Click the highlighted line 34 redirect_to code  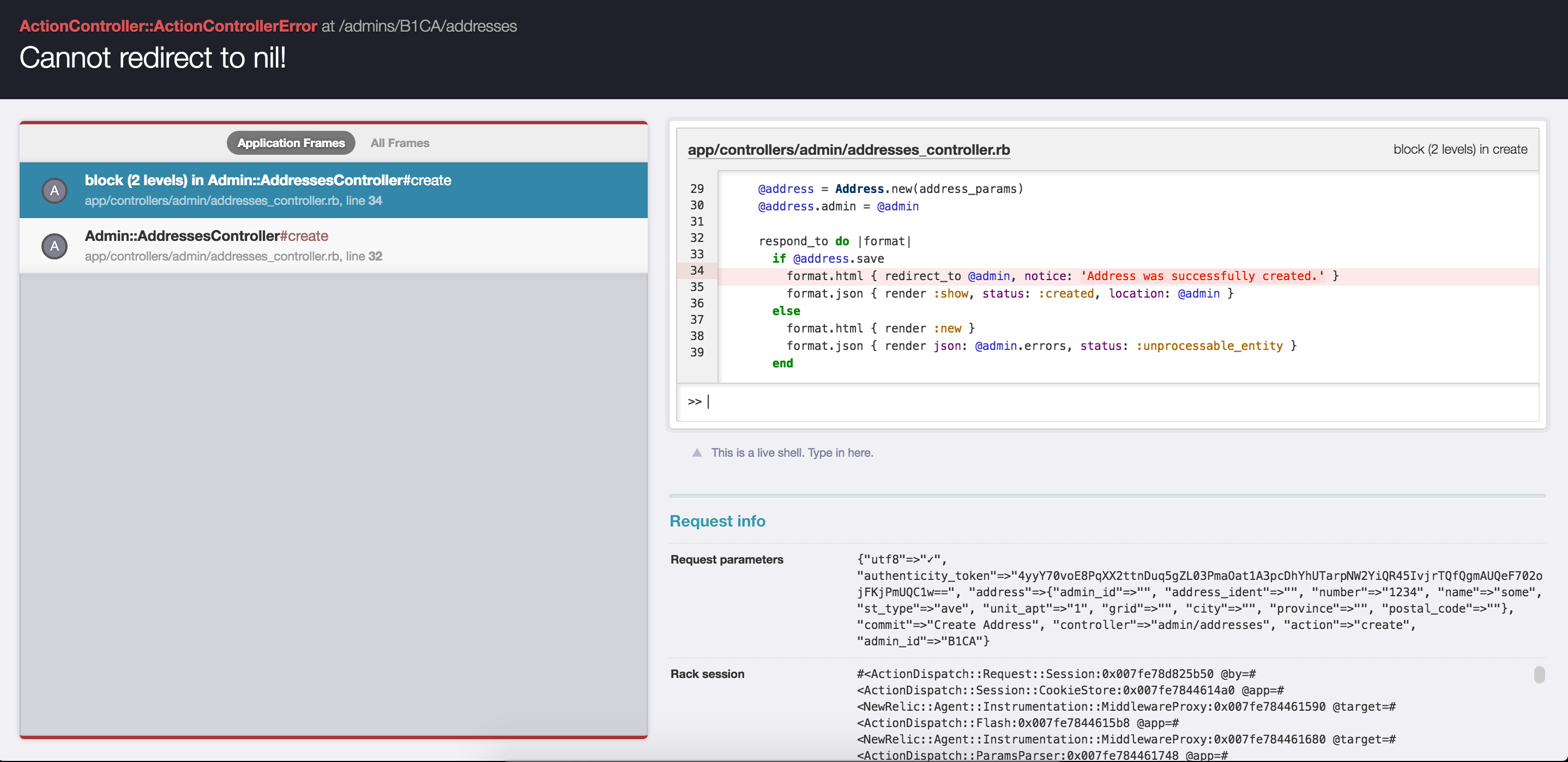[1062, 276]
